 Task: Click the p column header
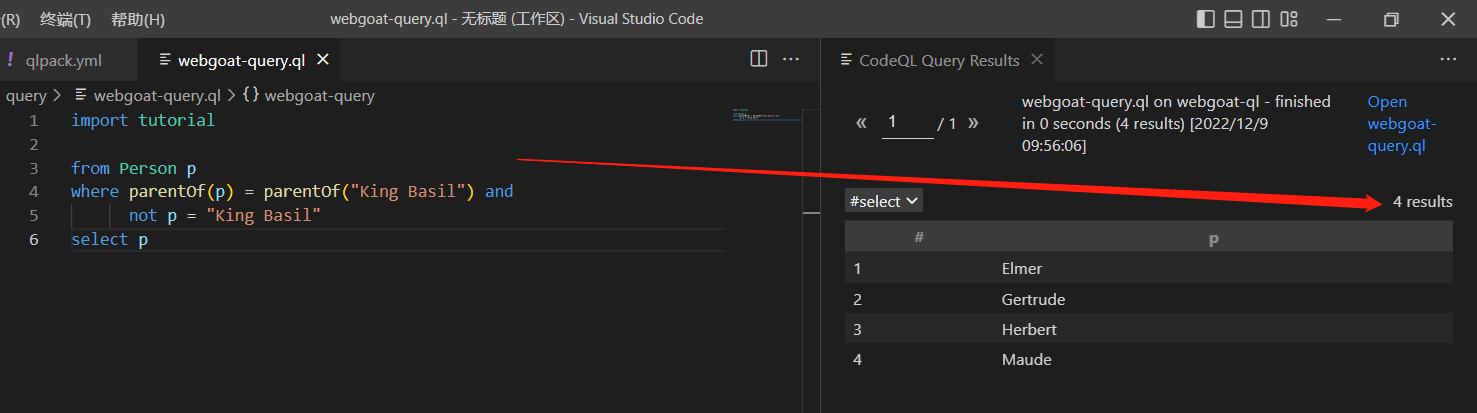[x=1213, y=238]
